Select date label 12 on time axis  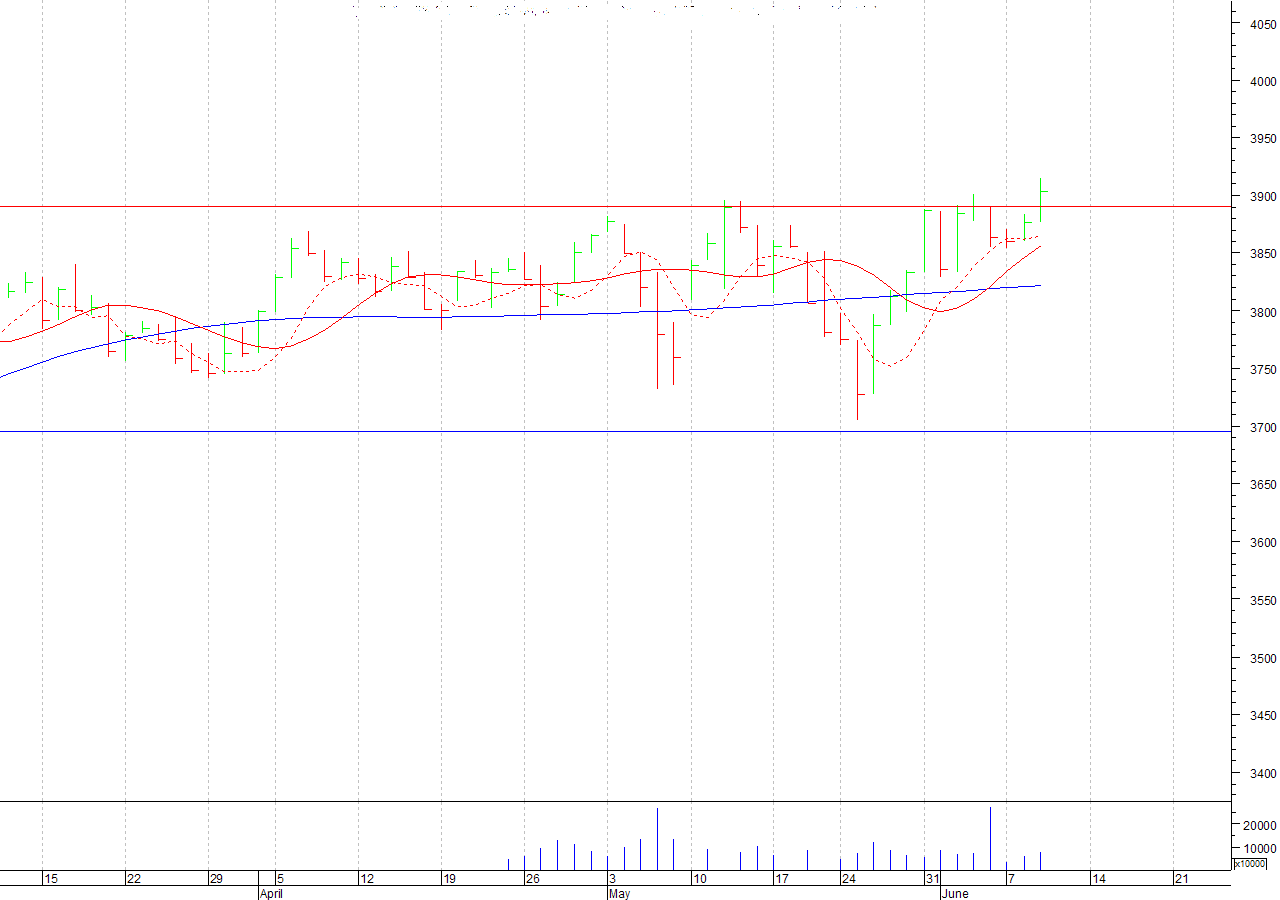click(367, 879)
